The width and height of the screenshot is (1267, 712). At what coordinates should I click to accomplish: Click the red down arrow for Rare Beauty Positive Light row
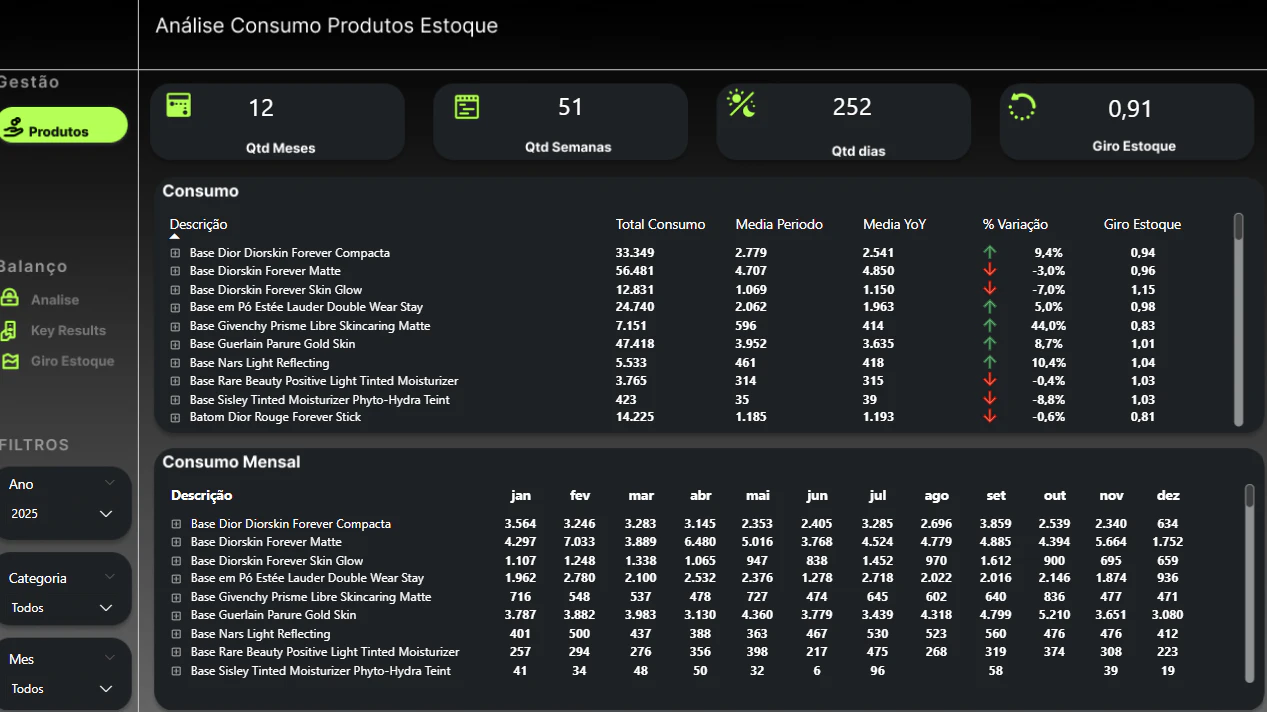pos(990,380)
